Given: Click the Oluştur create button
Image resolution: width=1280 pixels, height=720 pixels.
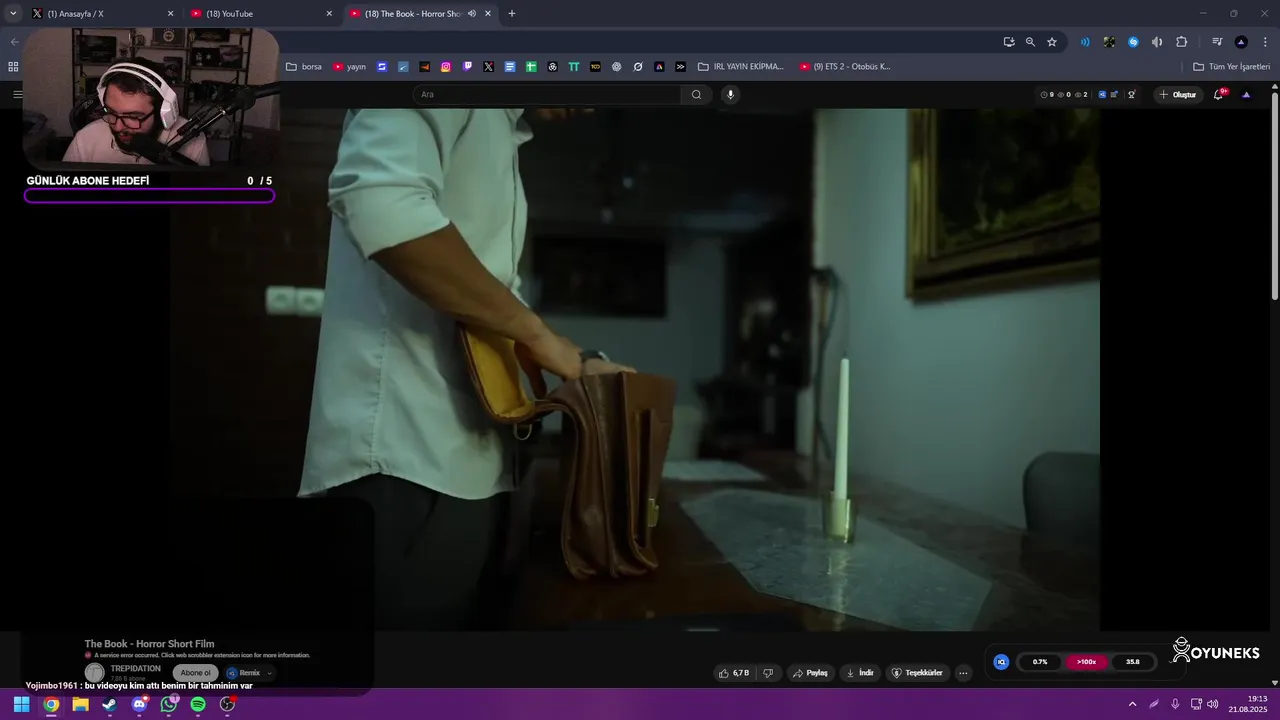Looking at the screenshot, I should click(1178, 94).
